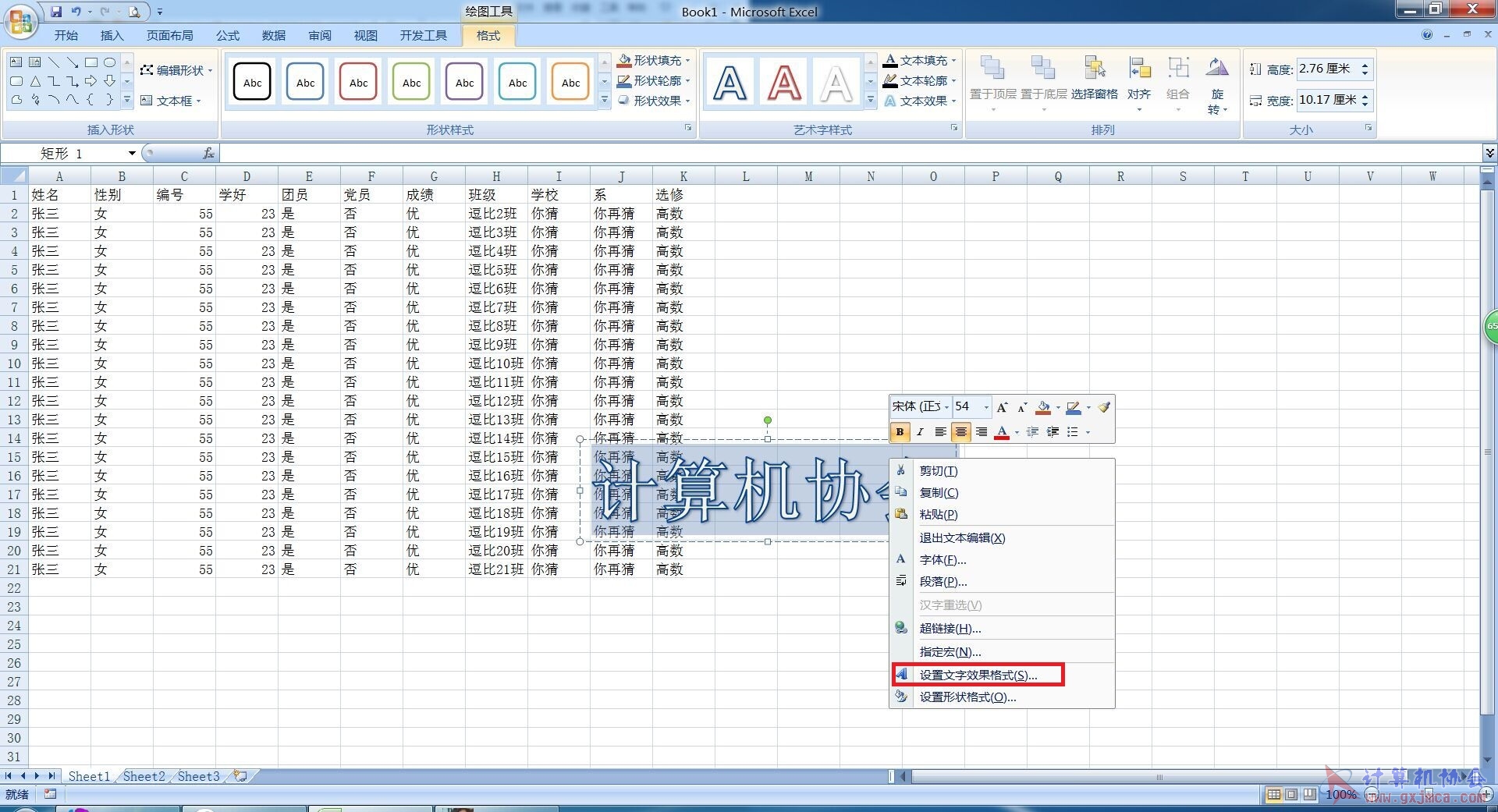
Task: Click the bullets list icon
Action: 1073,432
